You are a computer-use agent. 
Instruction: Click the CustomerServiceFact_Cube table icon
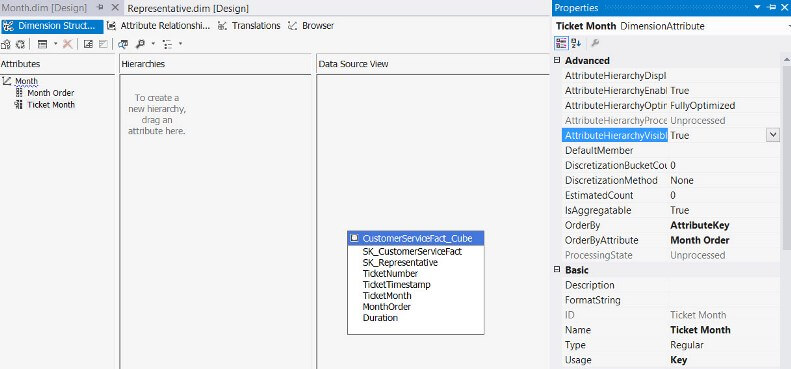tap(355, 238)
